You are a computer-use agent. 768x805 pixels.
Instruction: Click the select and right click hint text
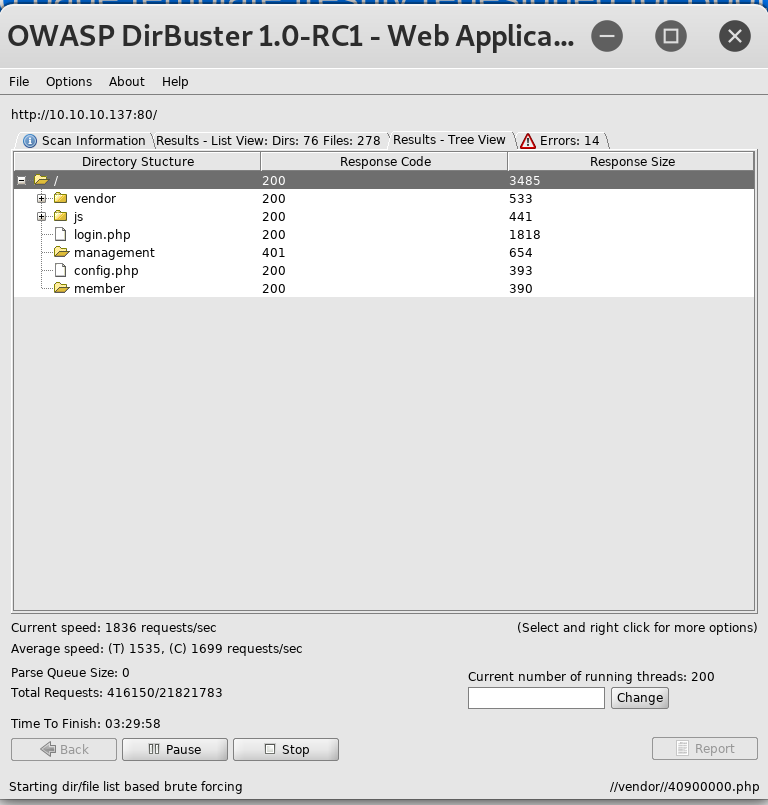(637, 628)
